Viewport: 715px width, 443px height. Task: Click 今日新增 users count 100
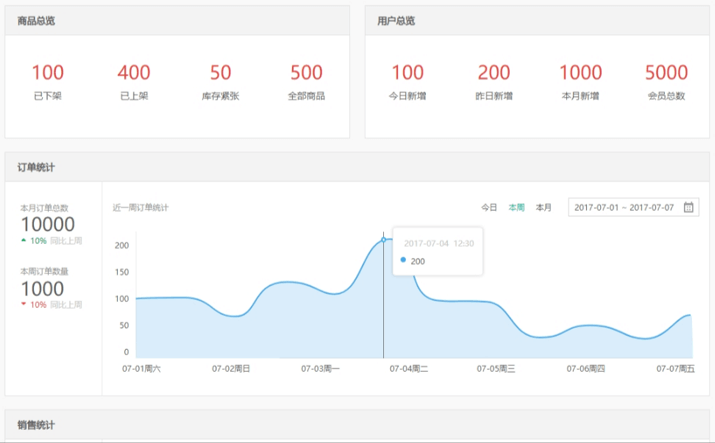click(x=407, y=72)
